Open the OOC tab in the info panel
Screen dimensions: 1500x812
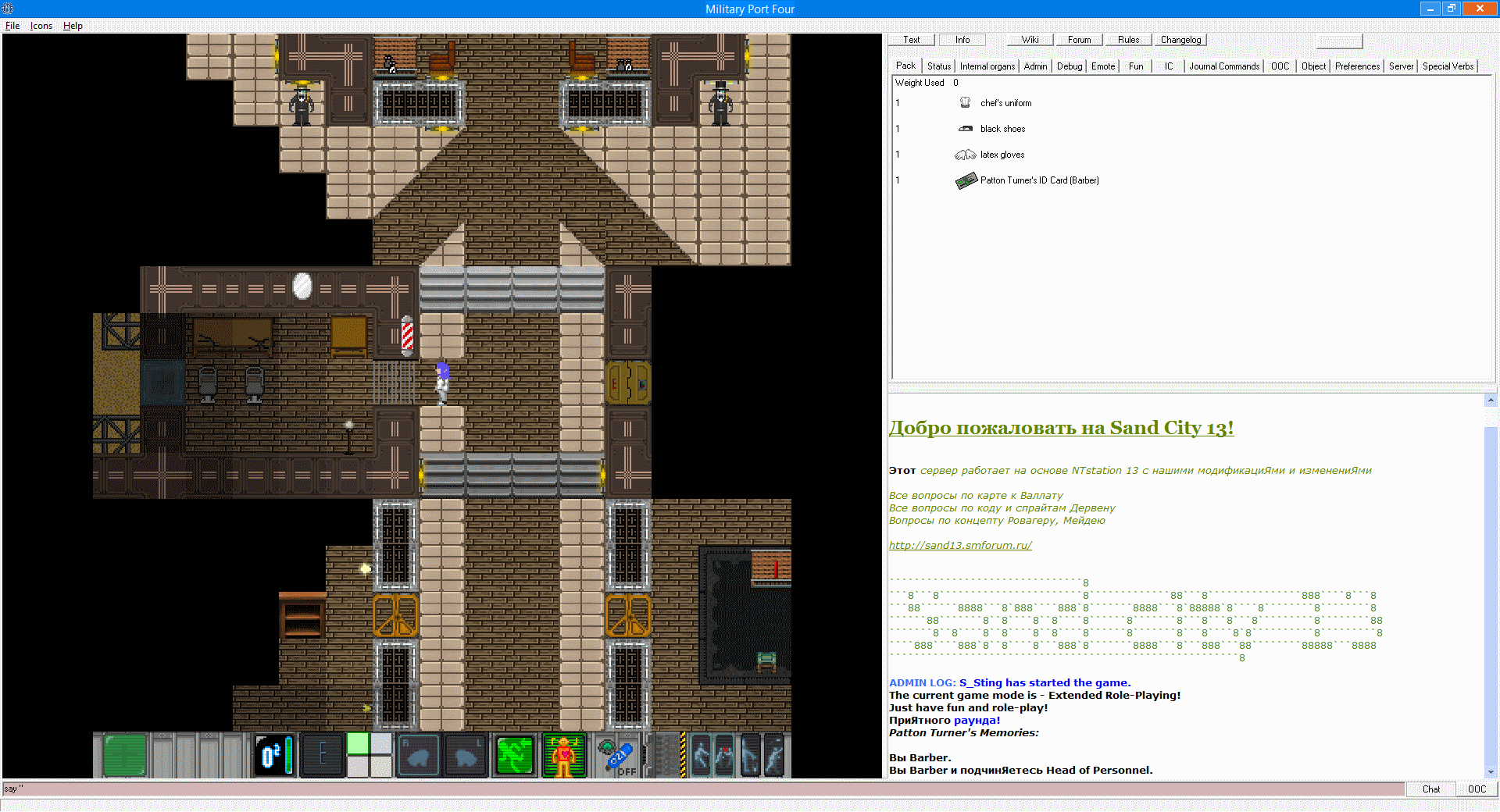tap(1280, 66)
